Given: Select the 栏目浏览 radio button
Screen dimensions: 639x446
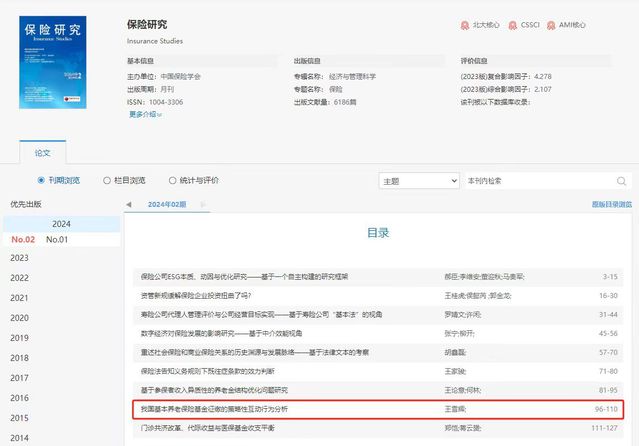Looking at the screenshot, I should pyautogui.click(x=107, y=181).
